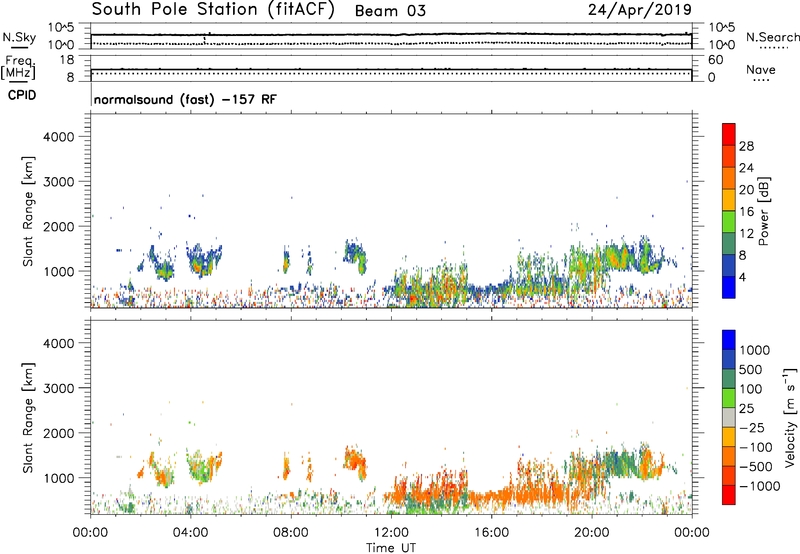The image size is (800, 554).
Task: Click '1000' on the velocity panel range axis
Action: pyautogui.click(x=59, y=478)
